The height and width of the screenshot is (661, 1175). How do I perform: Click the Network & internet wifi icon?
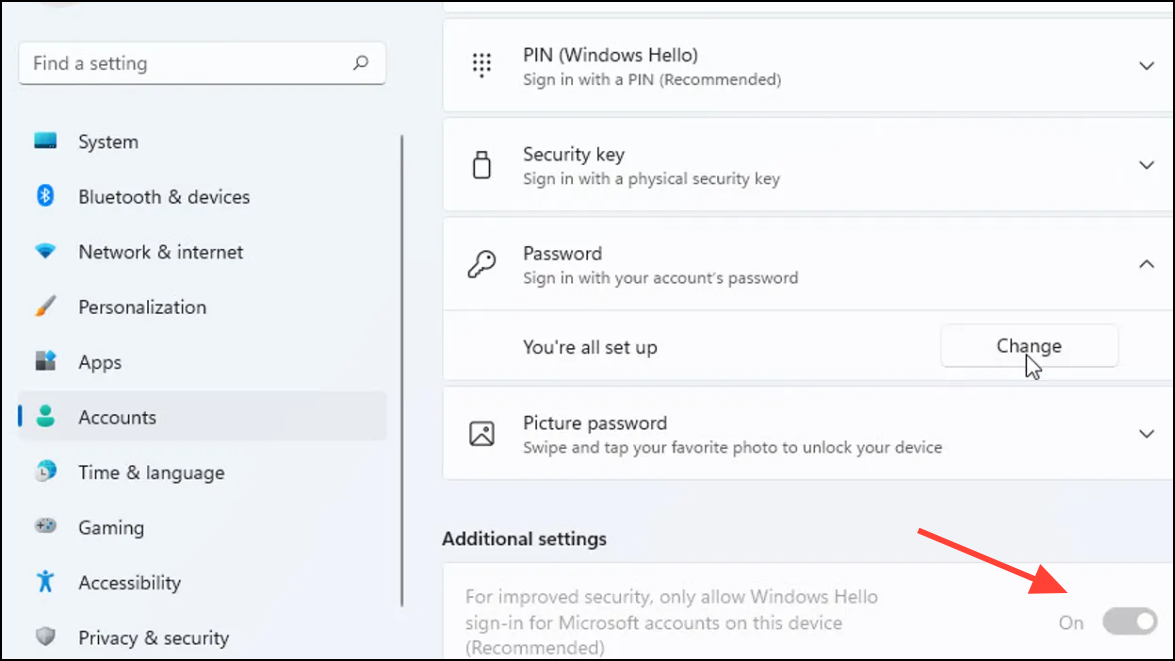(45, 252)
